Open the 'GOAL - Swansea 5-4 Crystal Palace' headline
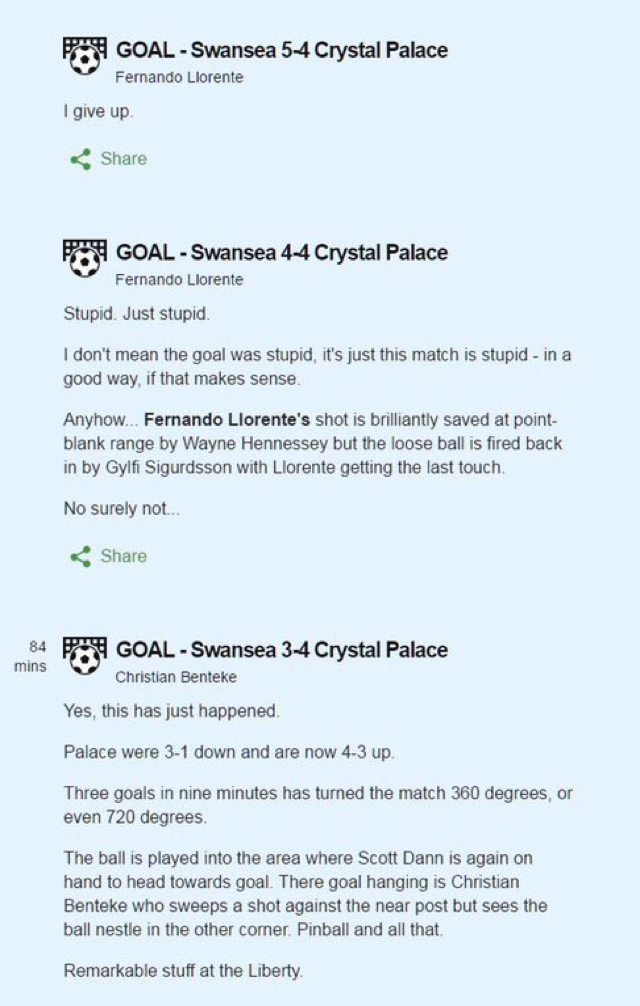This screenshot has width=640, height=1006. 282,50
